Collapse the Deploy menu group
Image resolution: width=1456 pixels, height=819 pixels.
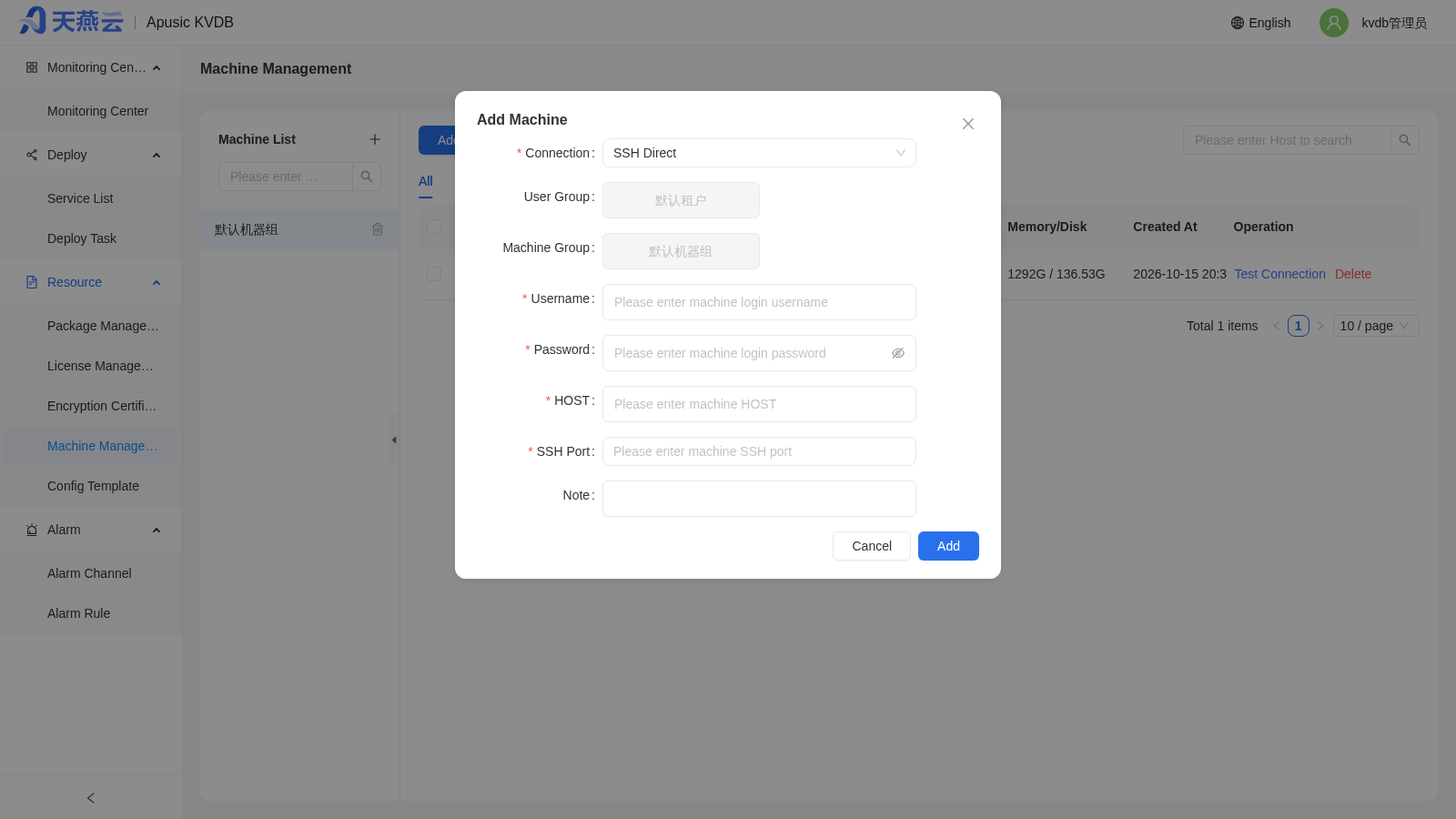(91, 155)
